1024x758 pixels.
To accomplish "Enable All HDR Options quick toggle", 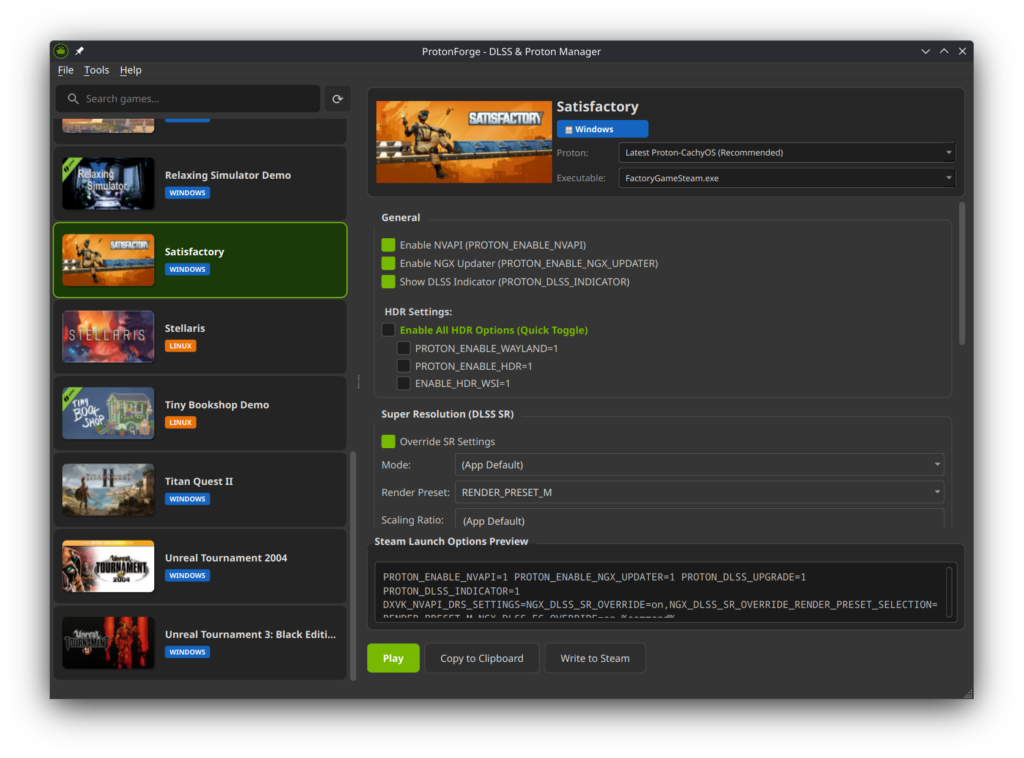I will [388, 330].
